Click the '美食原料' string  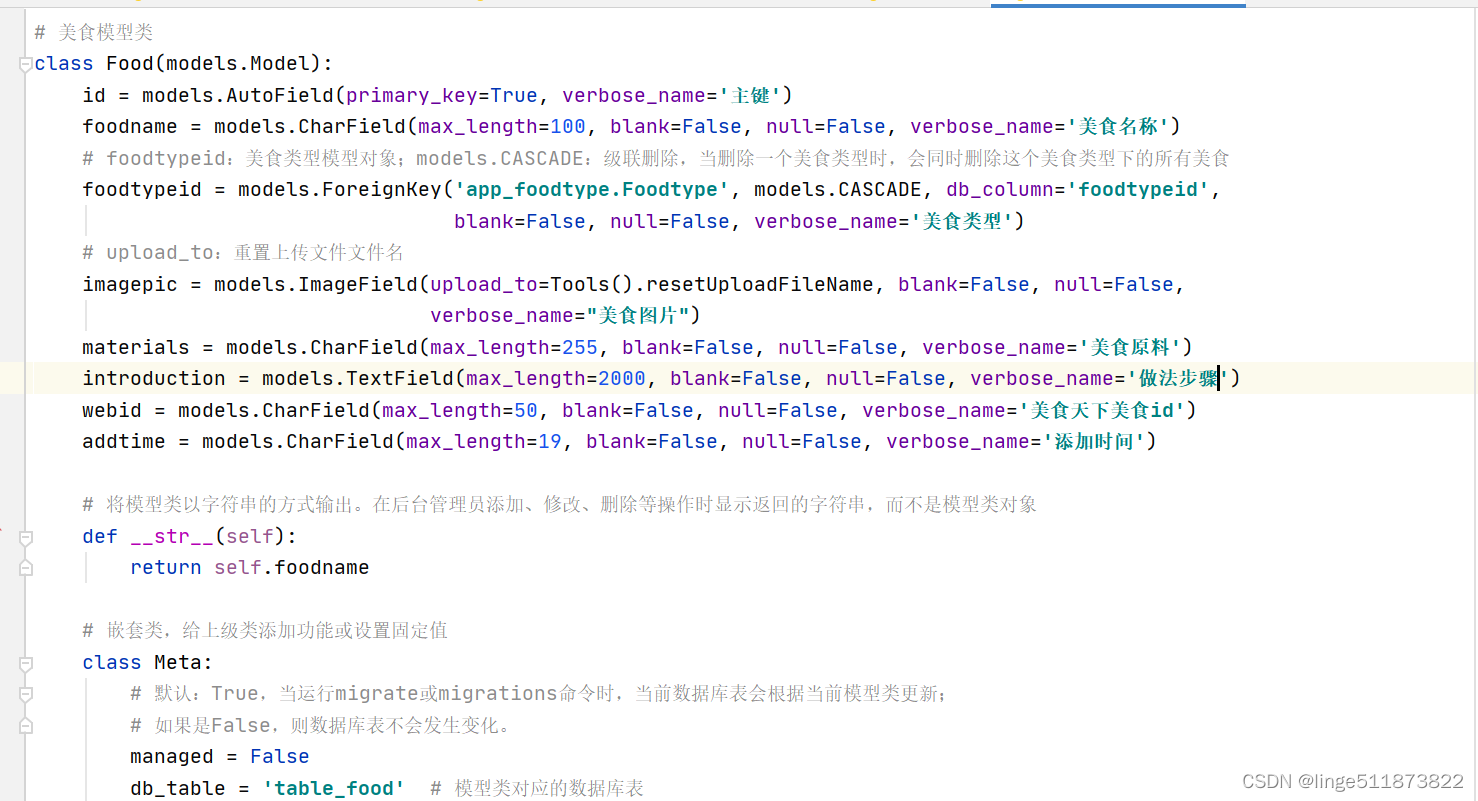pyautogui.click(x=1131, y=348)
